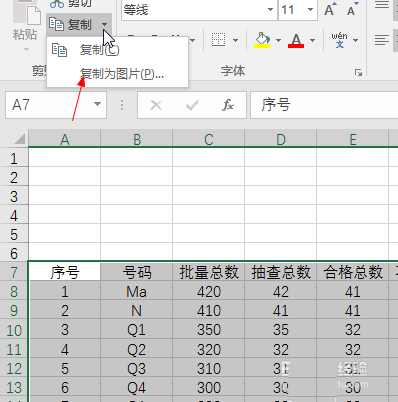Click cell containing 号码
The height and width of the screenshot is (402, 398).
pos(137,272)
